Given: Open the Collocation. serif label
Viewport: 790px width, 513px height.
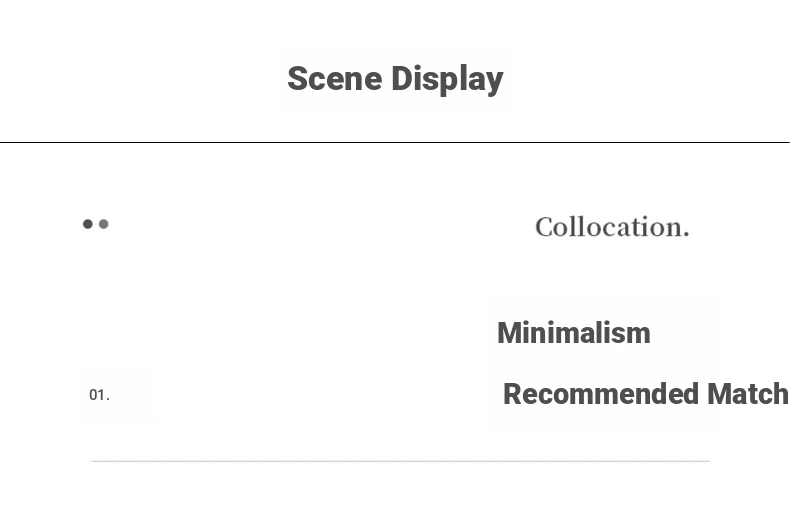Looking at the screenshot, I should click(x=612, y=227).
